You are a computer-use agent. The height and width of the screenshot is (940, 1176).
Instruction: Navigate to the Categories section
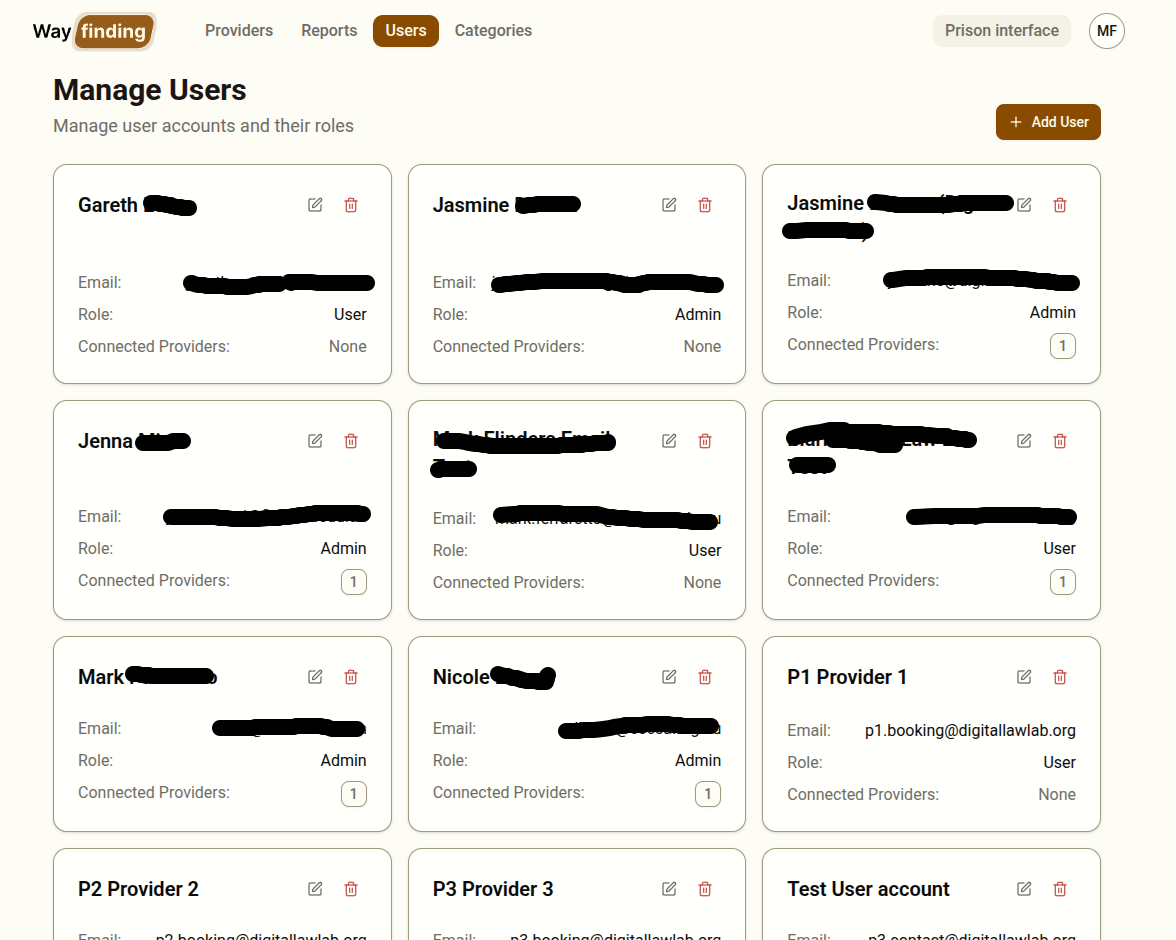click(492, 30)
